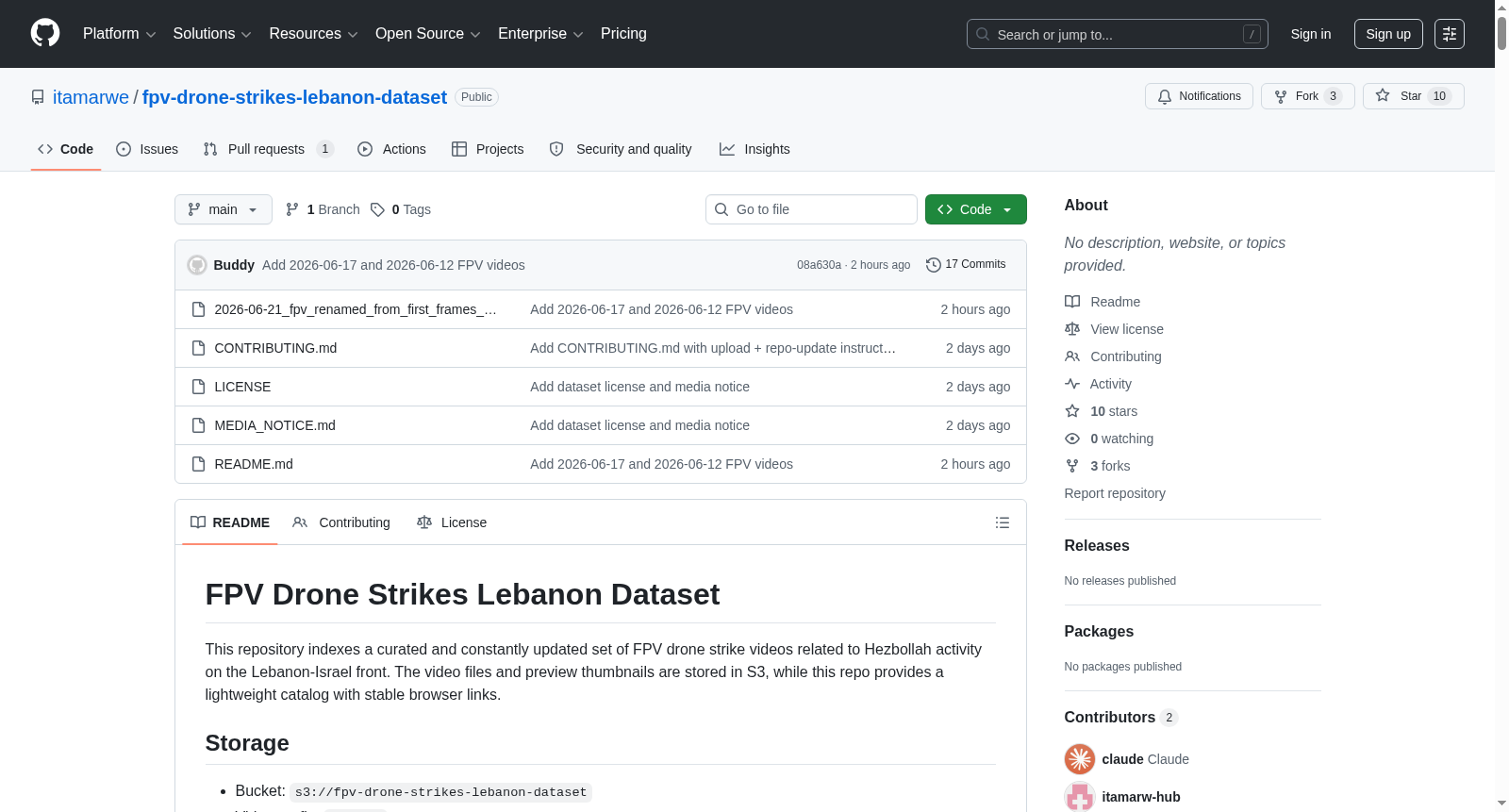The image size is (1509, 812).
Task: Click the file icon next to LICENSE
Action: pos(198,387)
